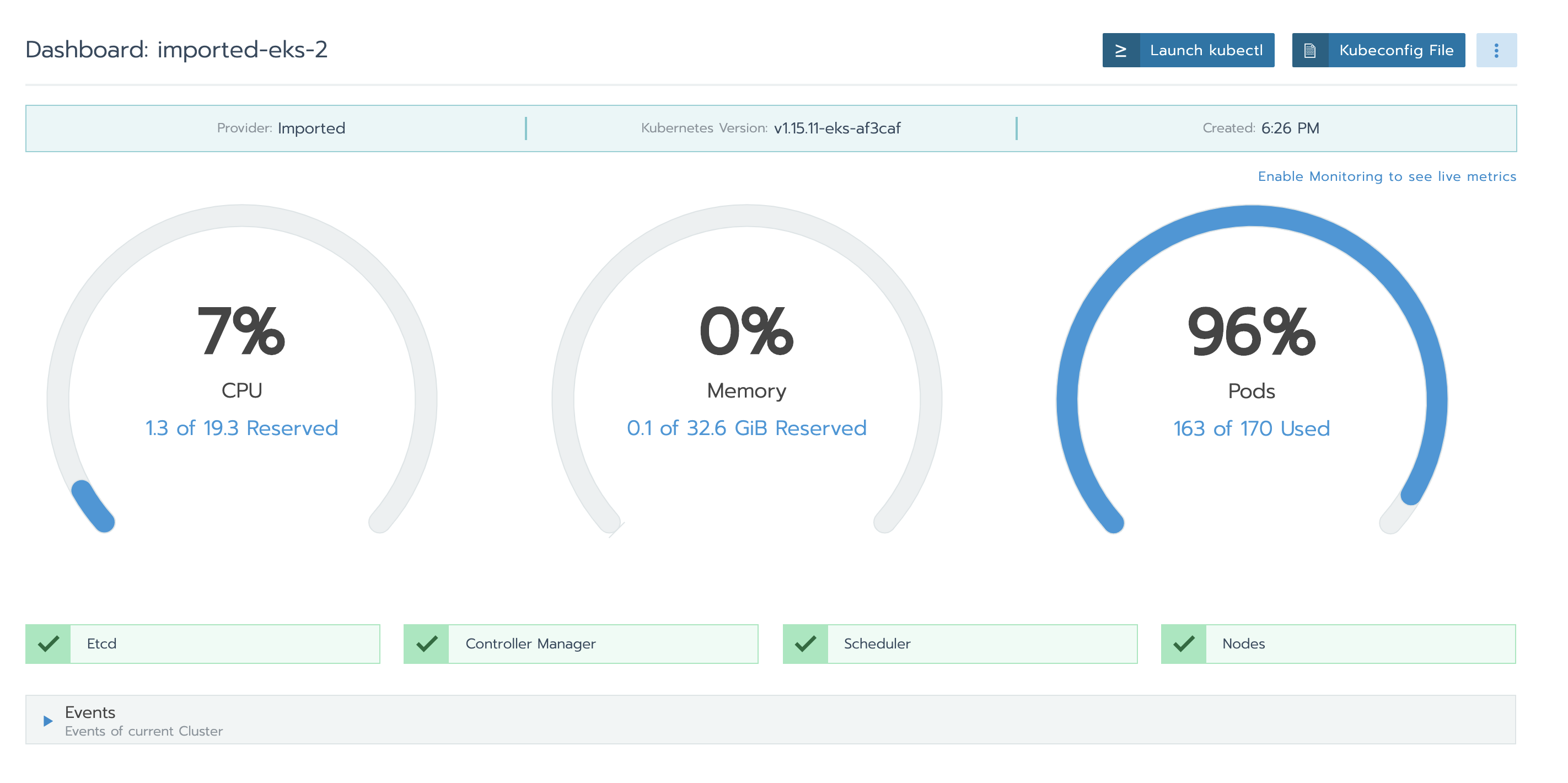Click the Nodes component status label
This screenshot has height=783, width=1568.
1243,643
